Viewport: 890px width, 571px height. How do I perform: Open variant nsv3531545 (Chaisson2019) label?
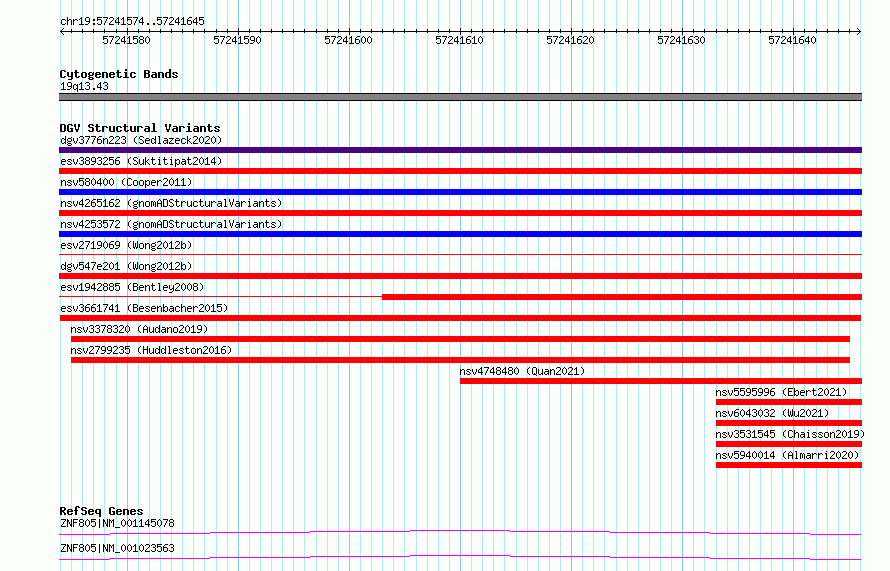[x=790, y=434]
